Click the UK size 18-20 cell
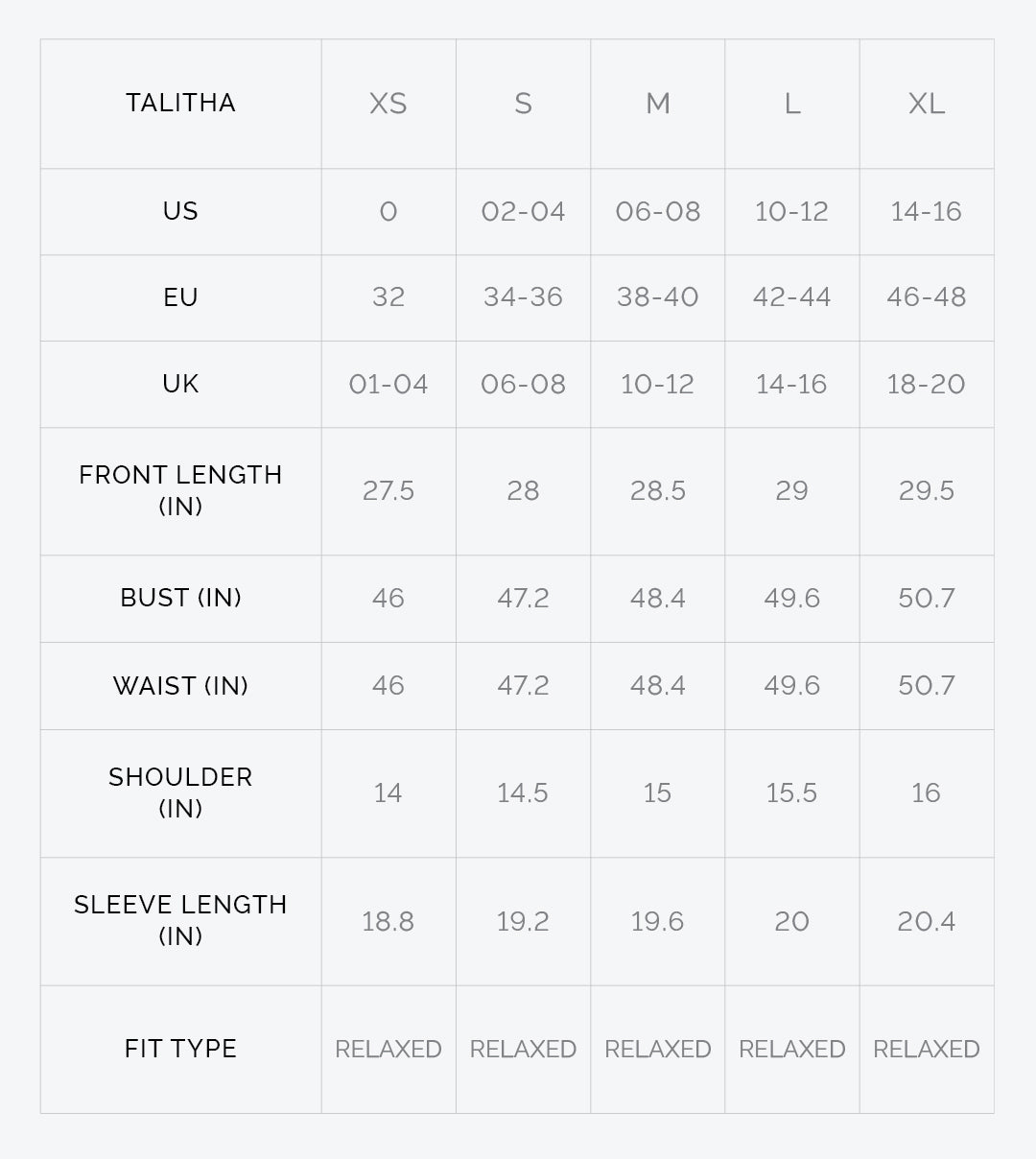Viewport: 1036px width, 1159px height. point(927,384)
